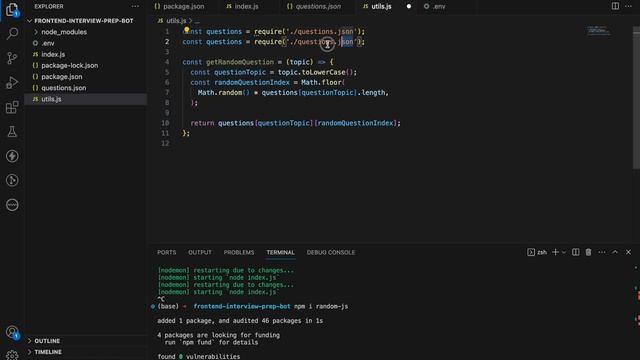Viewport: 640px width, 360px height.
Task: Open Run and Debug view icon
Action: 12,82
